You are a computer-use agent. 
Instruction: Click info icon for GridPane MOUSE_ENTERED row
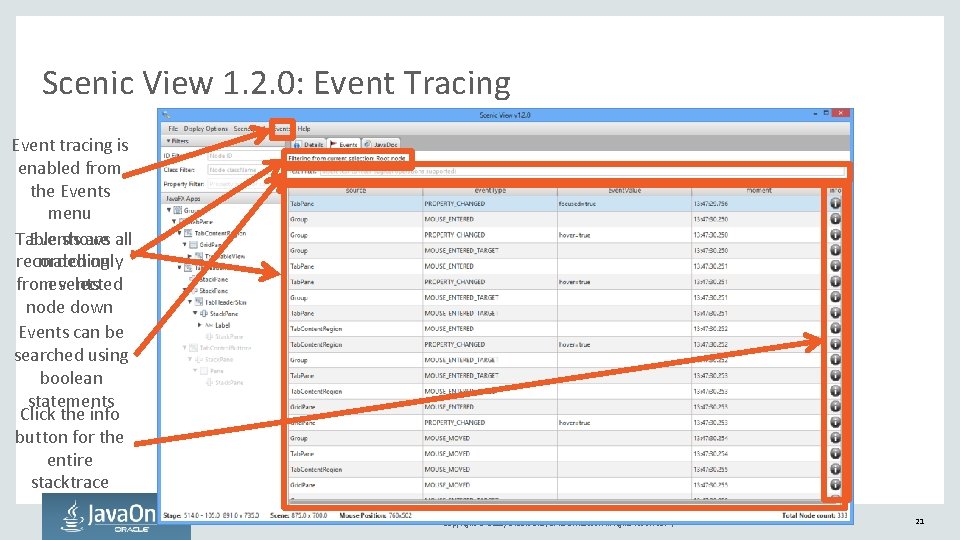835,407
